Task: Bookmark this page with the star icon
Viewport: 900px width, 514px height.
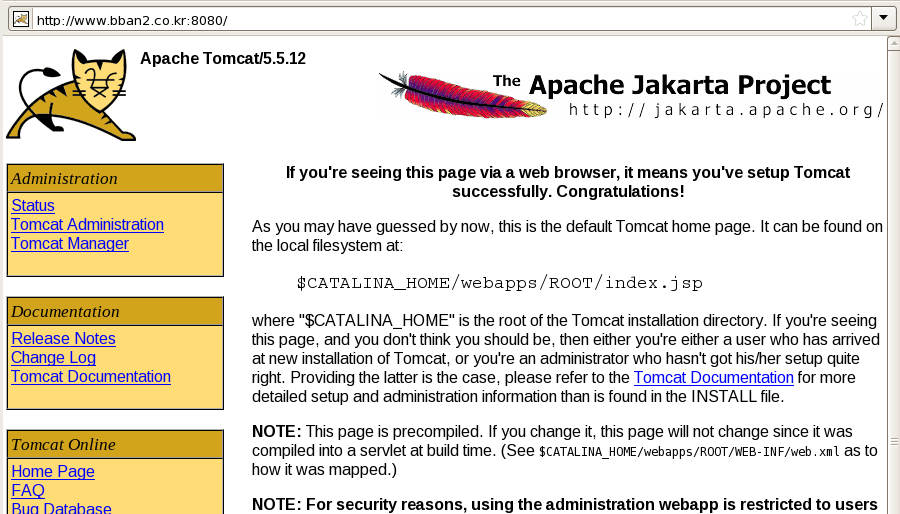Action: (x=859, y=20)
